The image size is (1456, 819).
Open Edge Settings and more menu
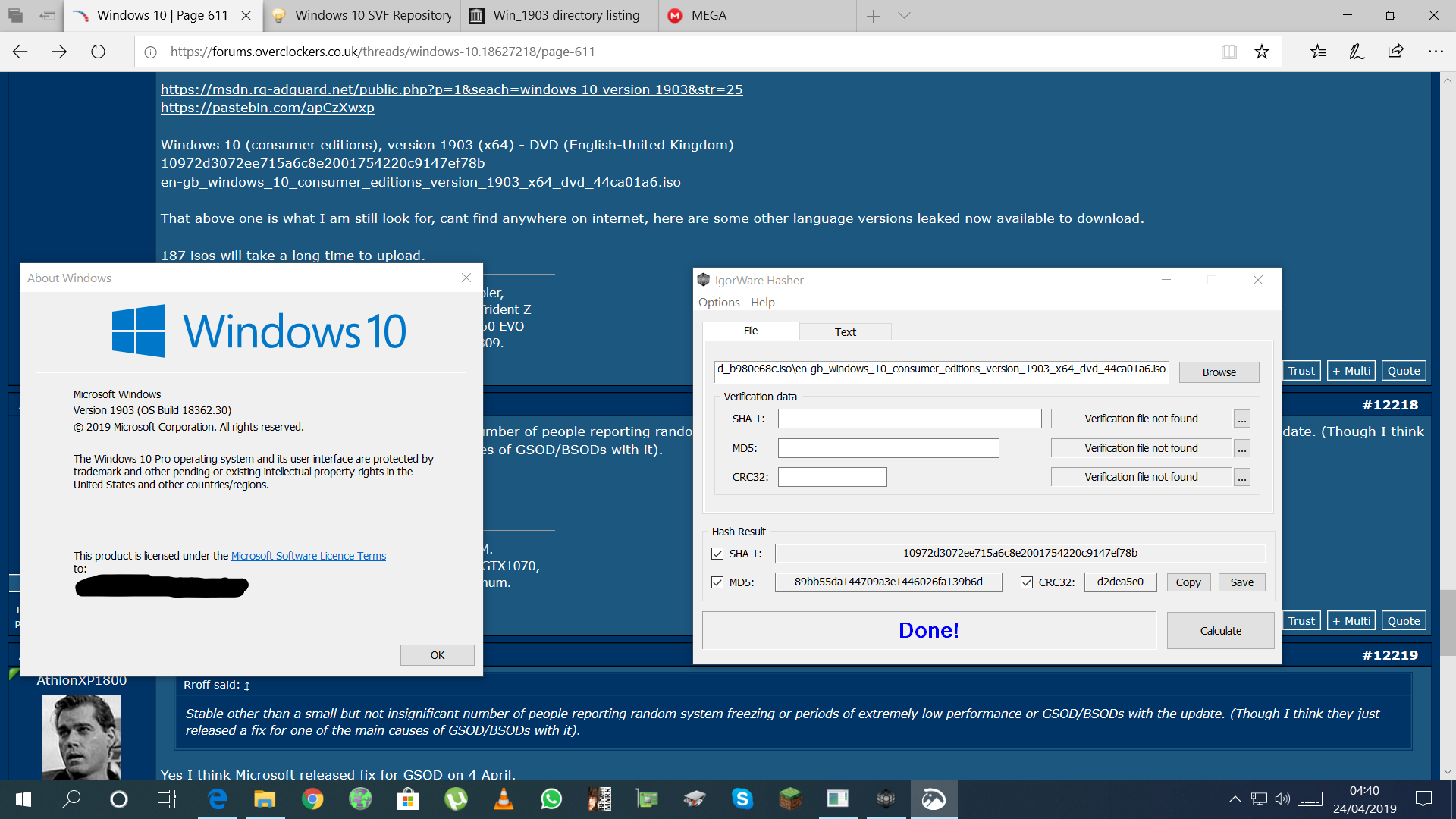point(1436,52)
